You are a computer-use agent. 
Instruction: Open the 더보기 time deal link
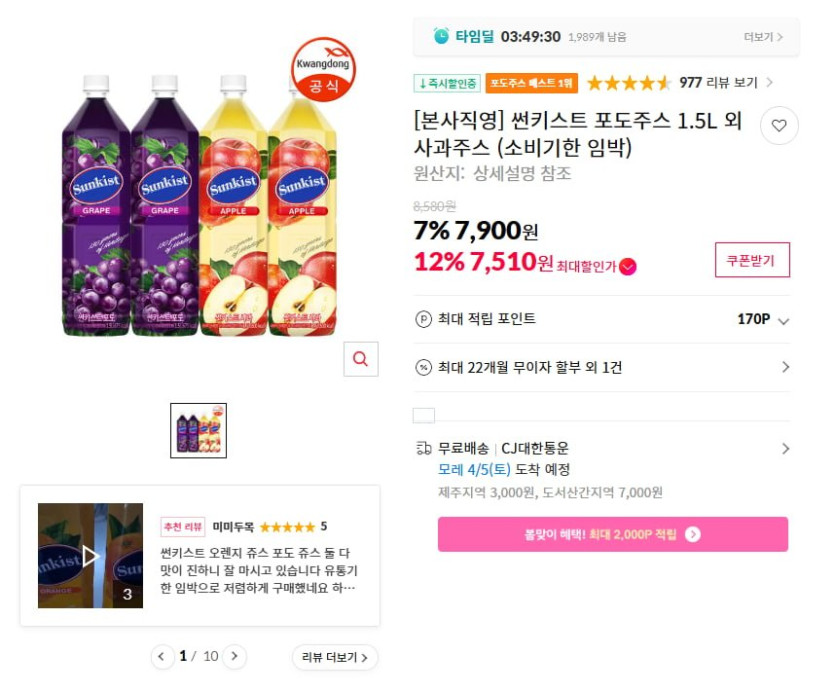[763, 37]
